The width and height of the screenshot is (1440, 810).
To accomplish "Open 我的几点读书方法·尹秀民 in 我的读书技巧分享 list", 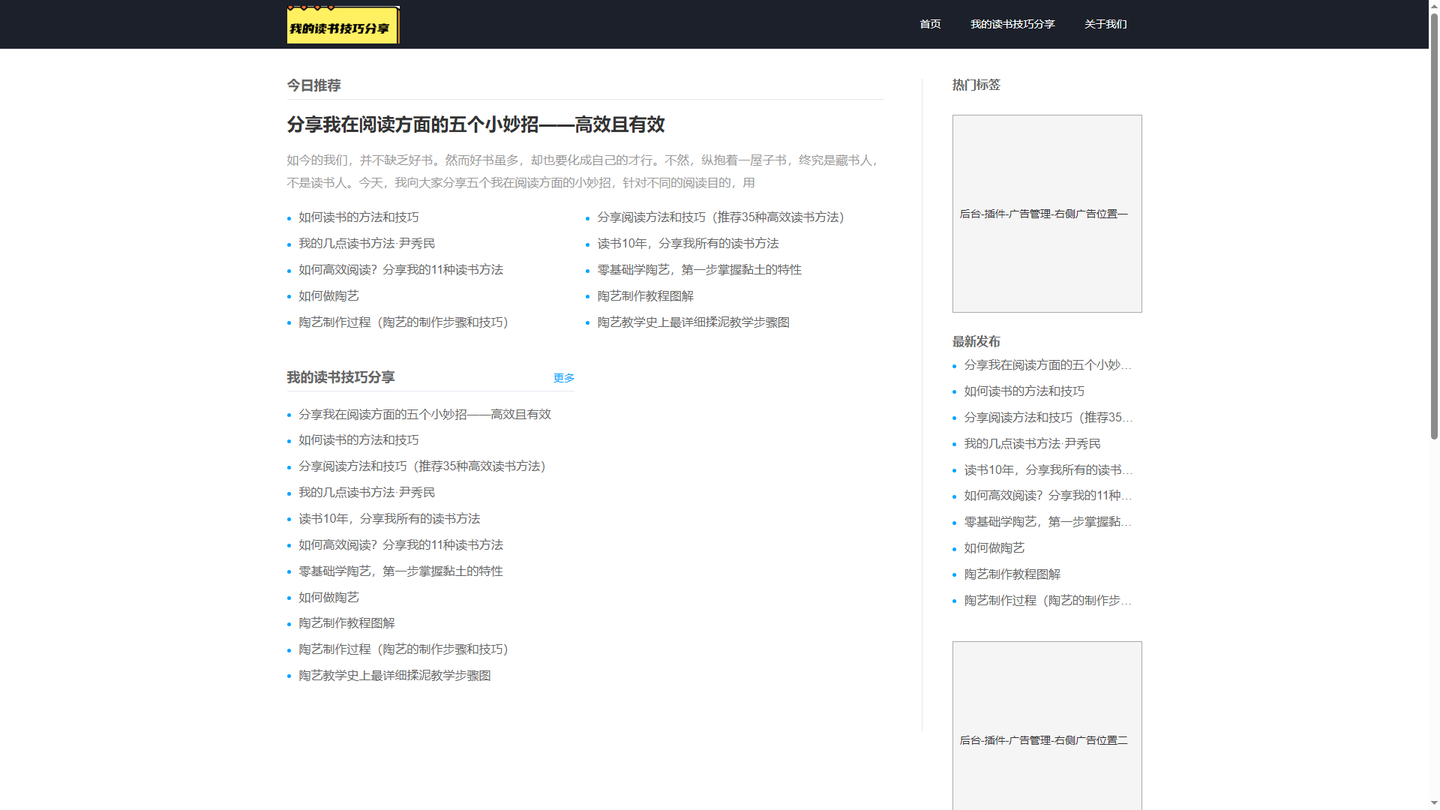I will point(366,492).
